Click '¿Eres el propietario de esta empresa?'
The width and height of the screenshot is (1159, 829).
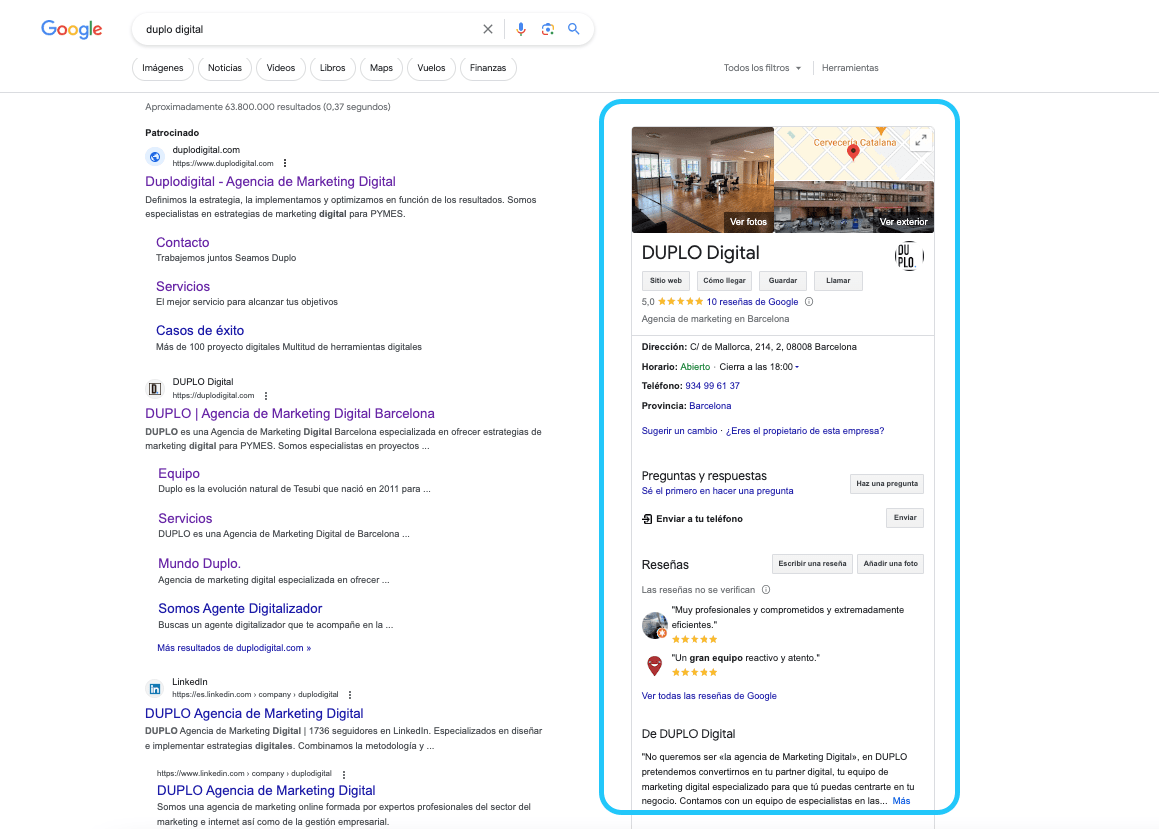805,431
